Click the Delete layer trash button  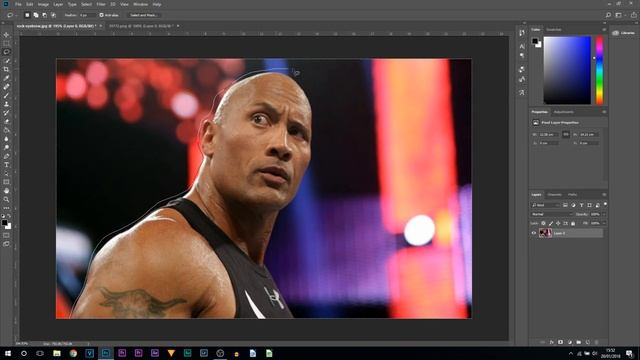click(597, 342)
